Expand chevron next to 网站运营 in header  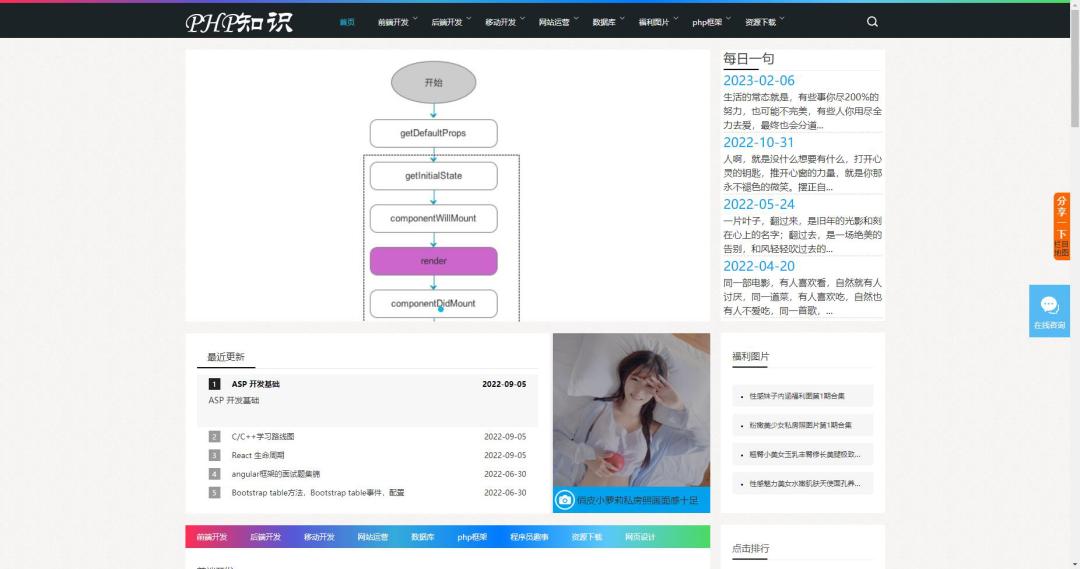point(577,18)
